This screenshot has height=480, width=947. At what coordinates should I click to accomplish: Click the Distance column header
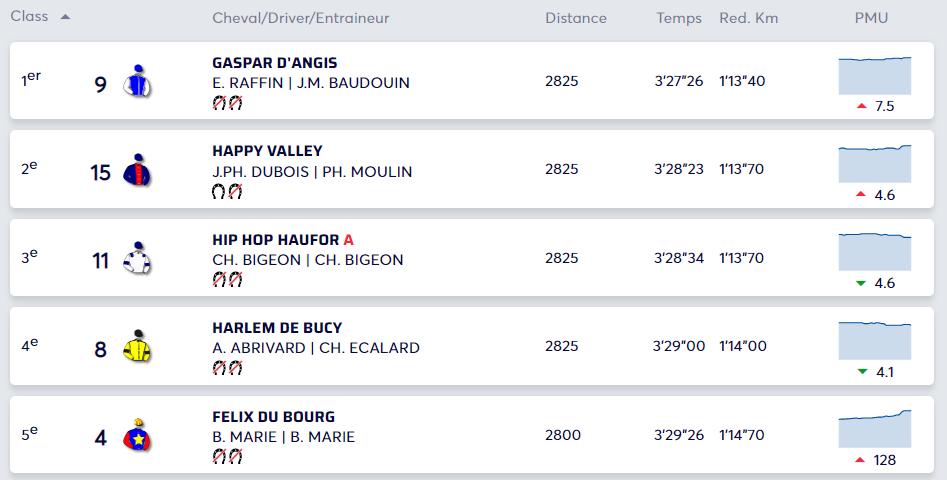point(576,18)
